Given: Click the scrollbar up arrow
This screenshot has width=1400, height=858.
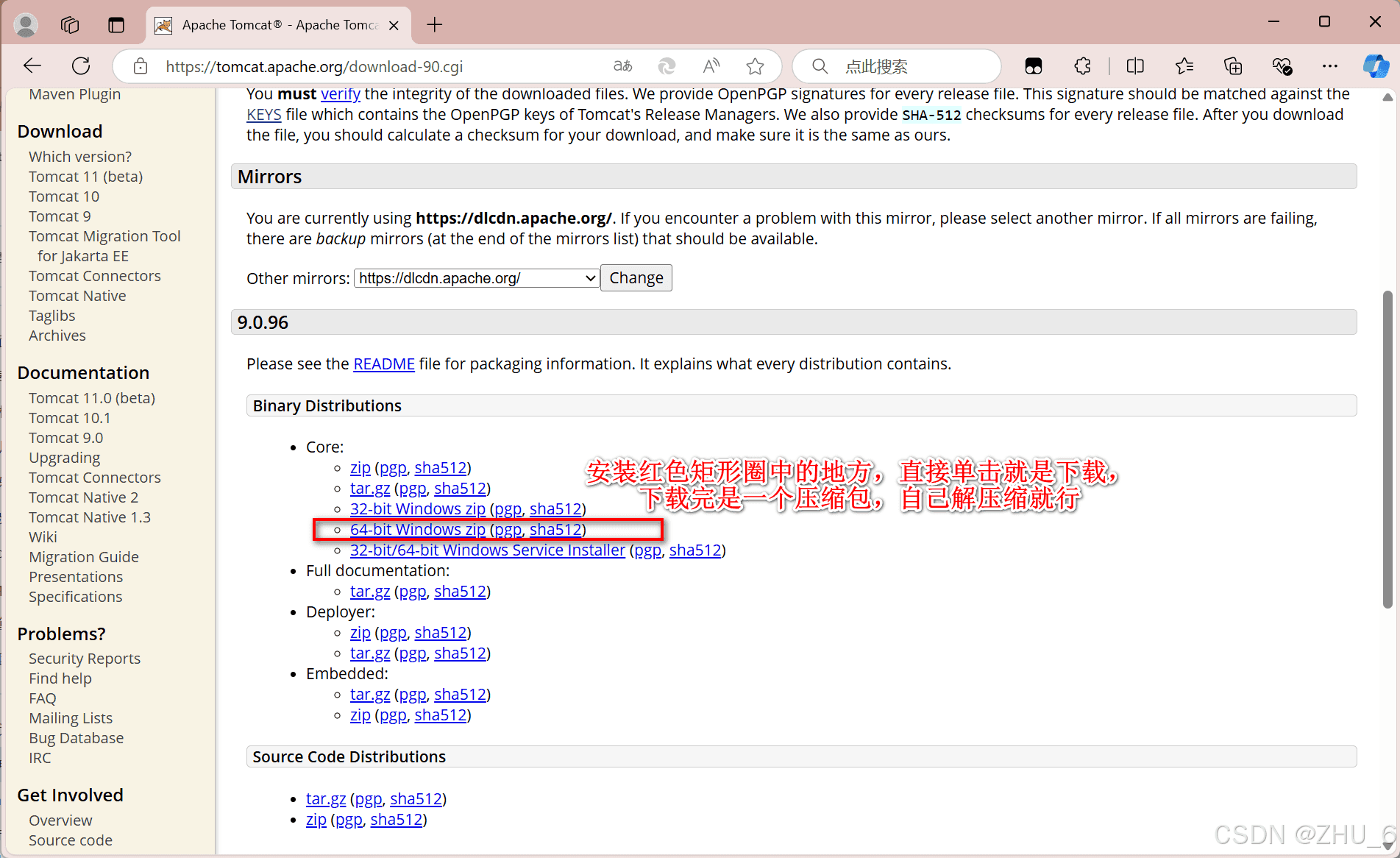Looking at the screenshot, I should pyautogui.click(x=1387, y=97).
